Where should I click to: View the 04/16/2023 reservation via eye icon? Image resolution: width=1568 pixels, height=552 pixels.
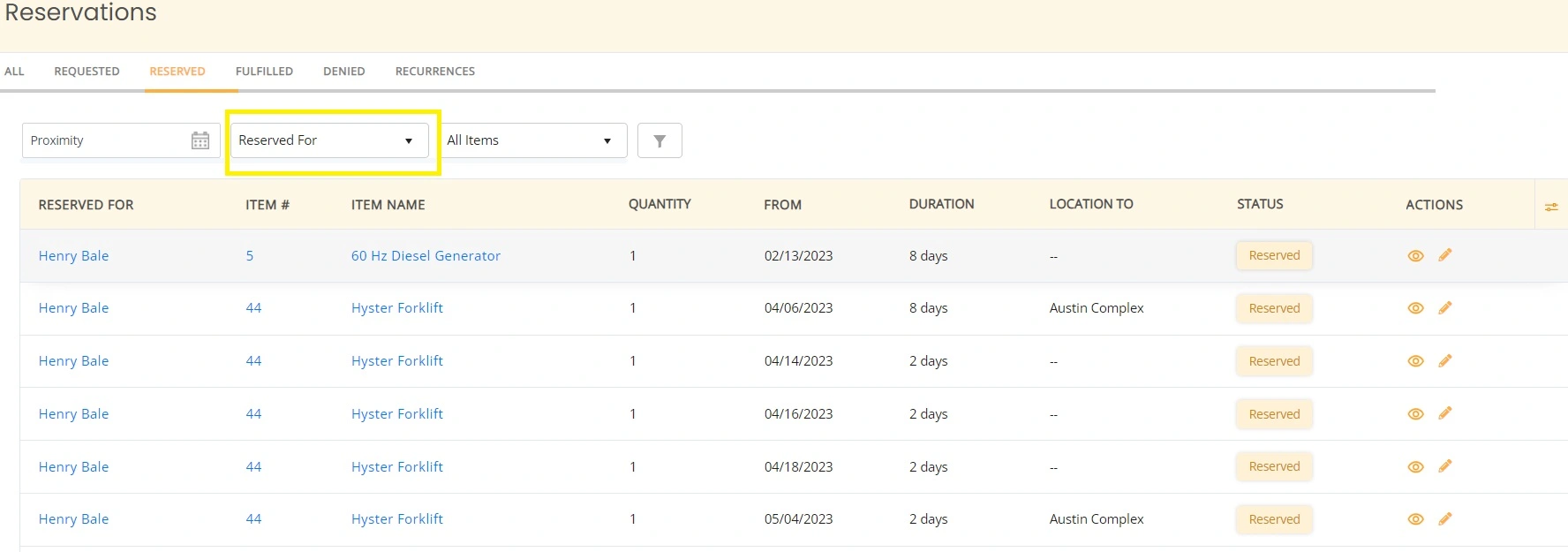1415,414
